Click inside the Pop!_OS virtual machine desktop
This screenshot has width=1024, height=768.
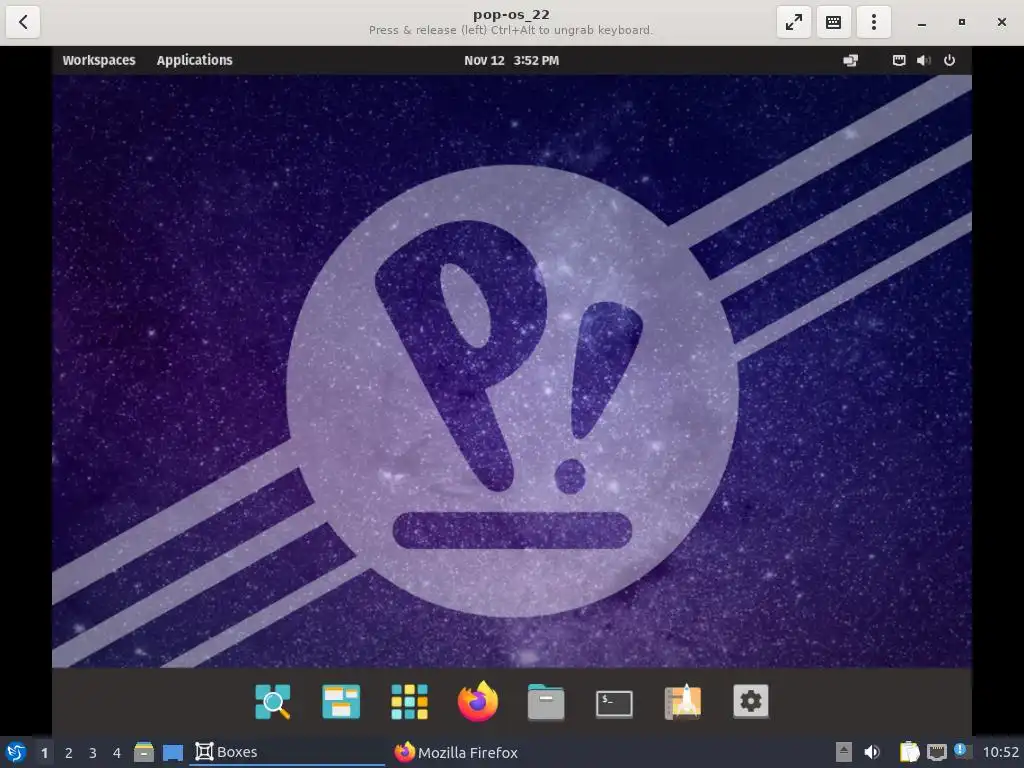pyautogui.click(x=511, y=371)
